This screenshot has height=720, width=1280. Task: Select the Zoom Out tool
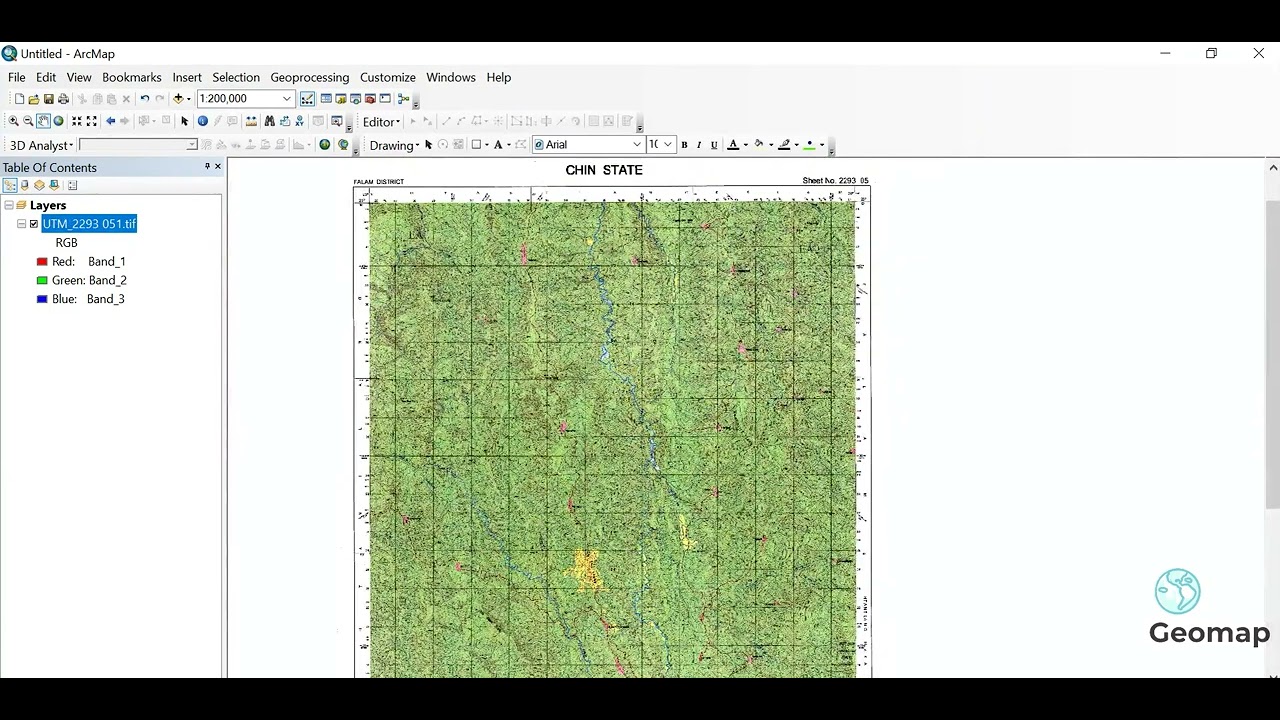pyautogui.click(x=28, y=121)
